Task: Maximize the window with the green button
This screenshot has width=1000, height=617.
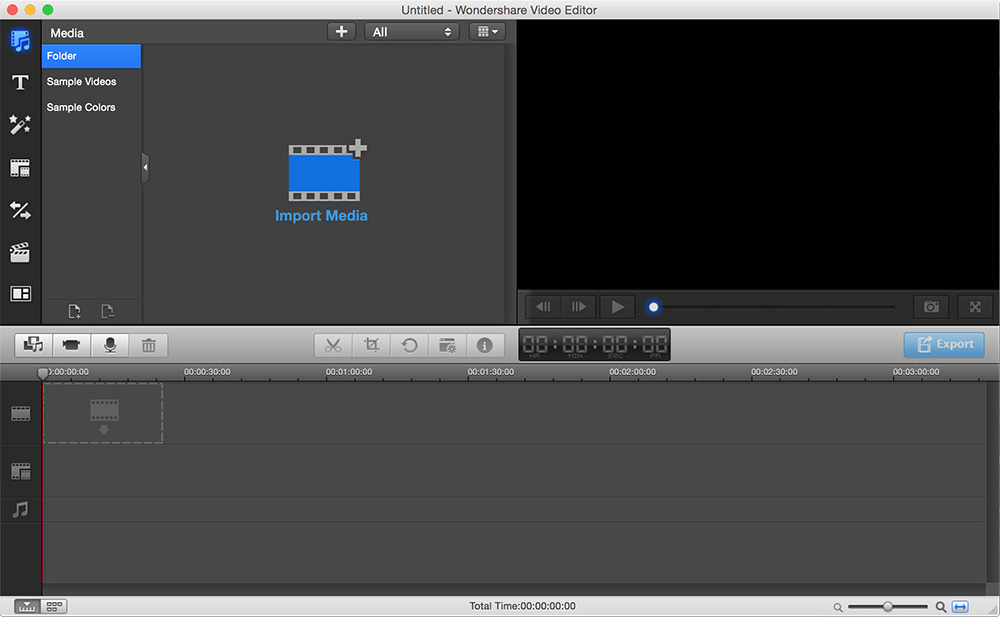Action: pyautogui.click(x=48, y=10)
